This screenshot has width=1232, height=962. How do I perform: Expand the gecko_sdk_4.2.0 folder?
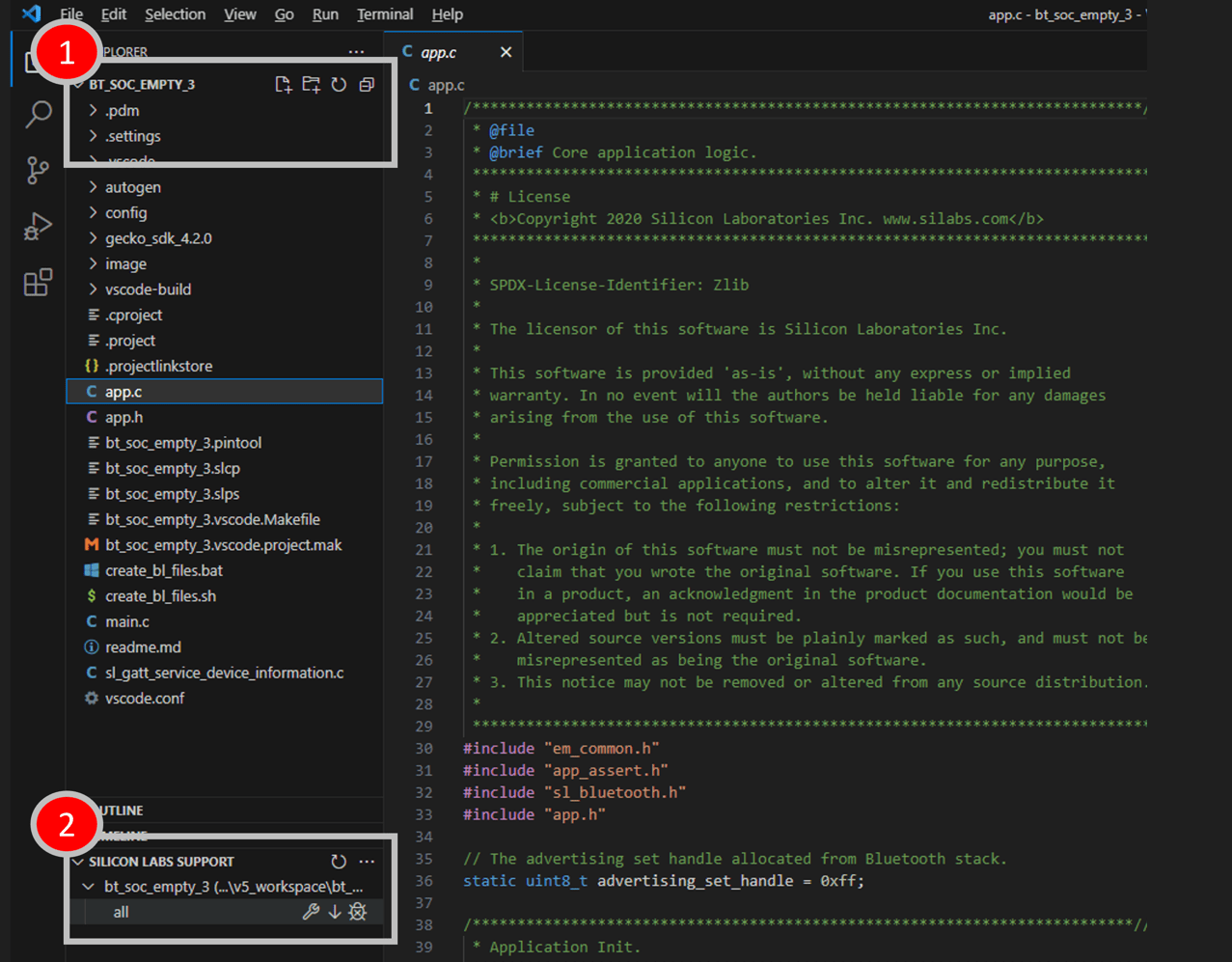click(x=158, y=238)
